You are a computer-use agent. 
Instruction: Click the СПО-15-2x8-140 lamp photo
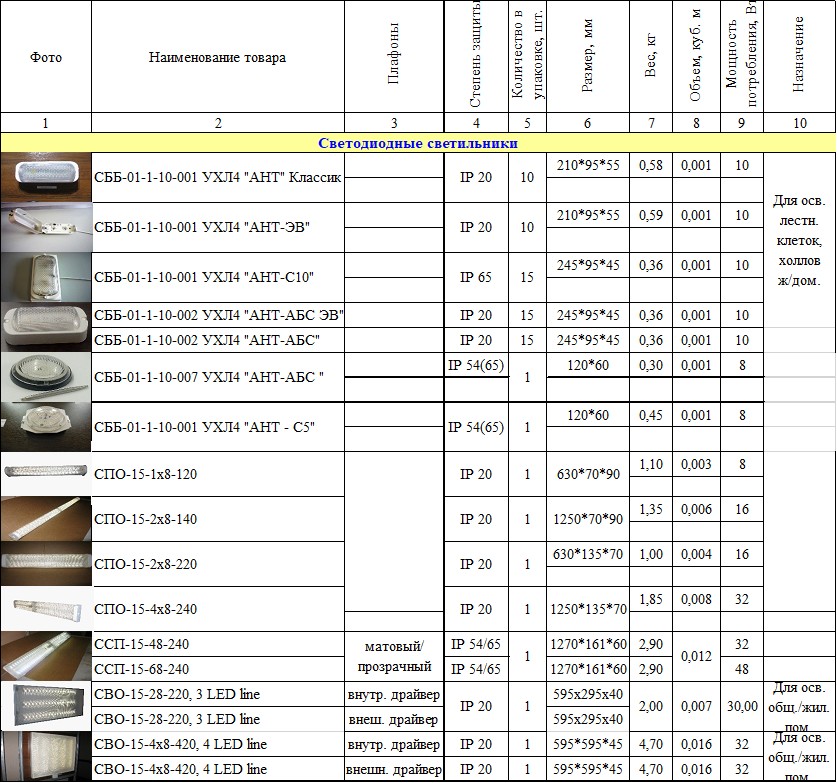46,519
